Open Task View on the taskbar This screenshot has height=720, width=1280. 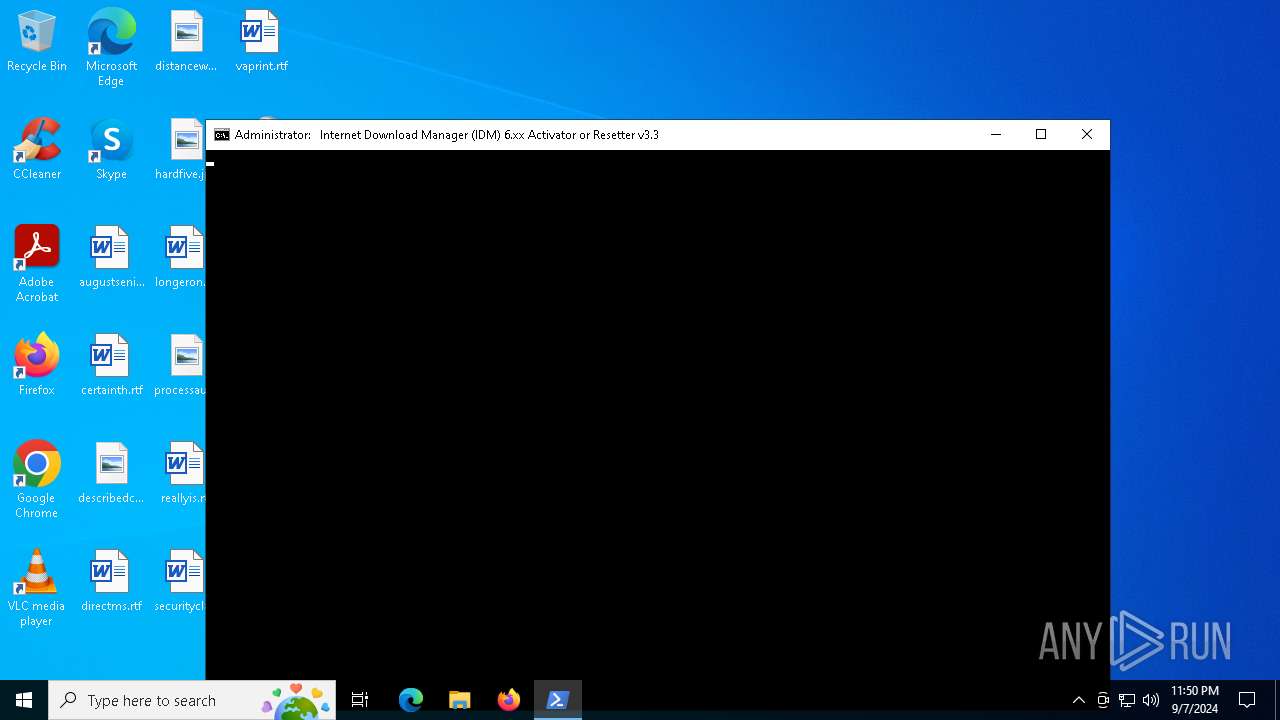point(360,700)
